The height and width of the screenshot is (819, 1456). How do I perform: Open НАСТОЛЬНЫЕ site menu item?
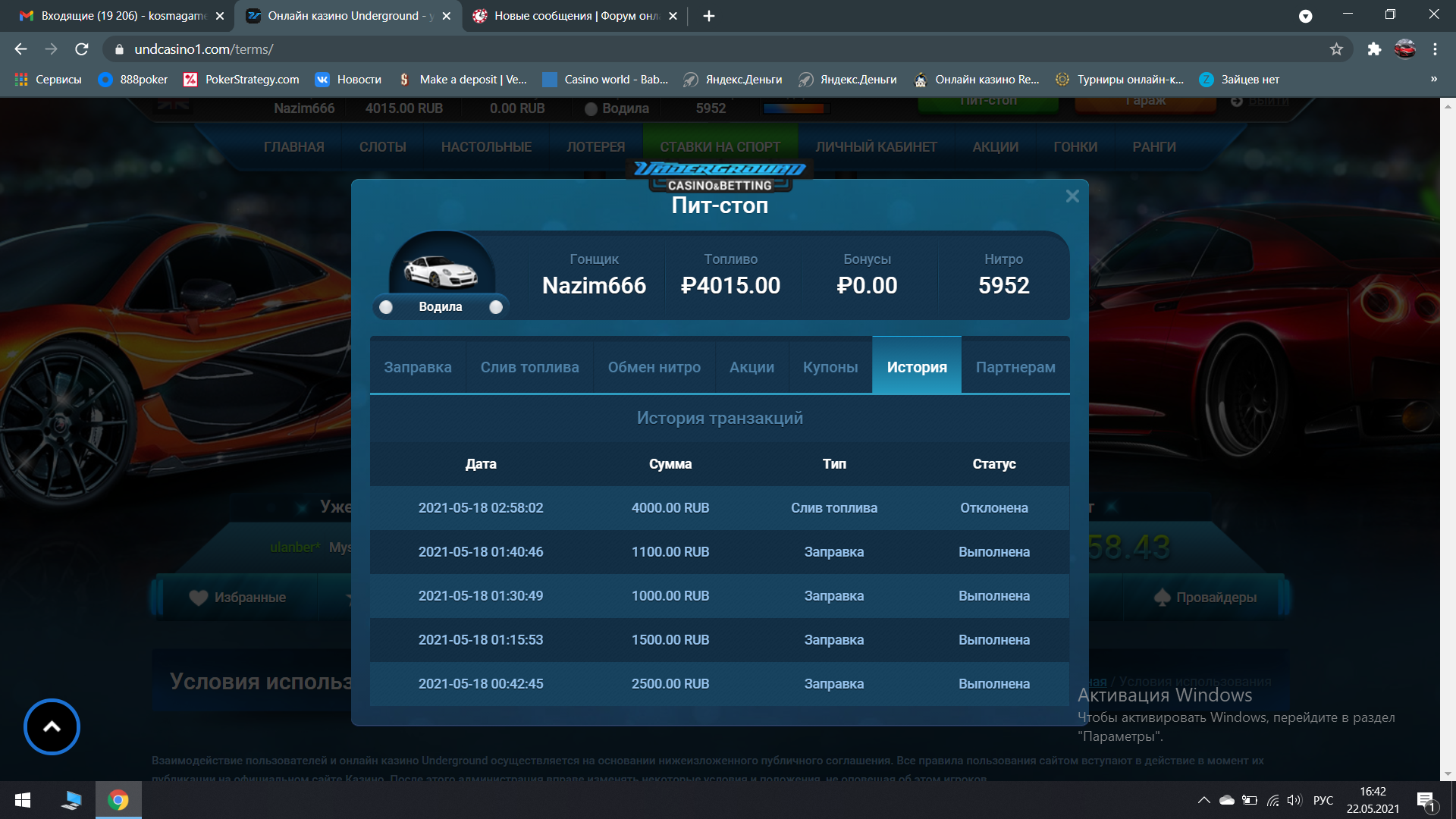pos(486,147)
